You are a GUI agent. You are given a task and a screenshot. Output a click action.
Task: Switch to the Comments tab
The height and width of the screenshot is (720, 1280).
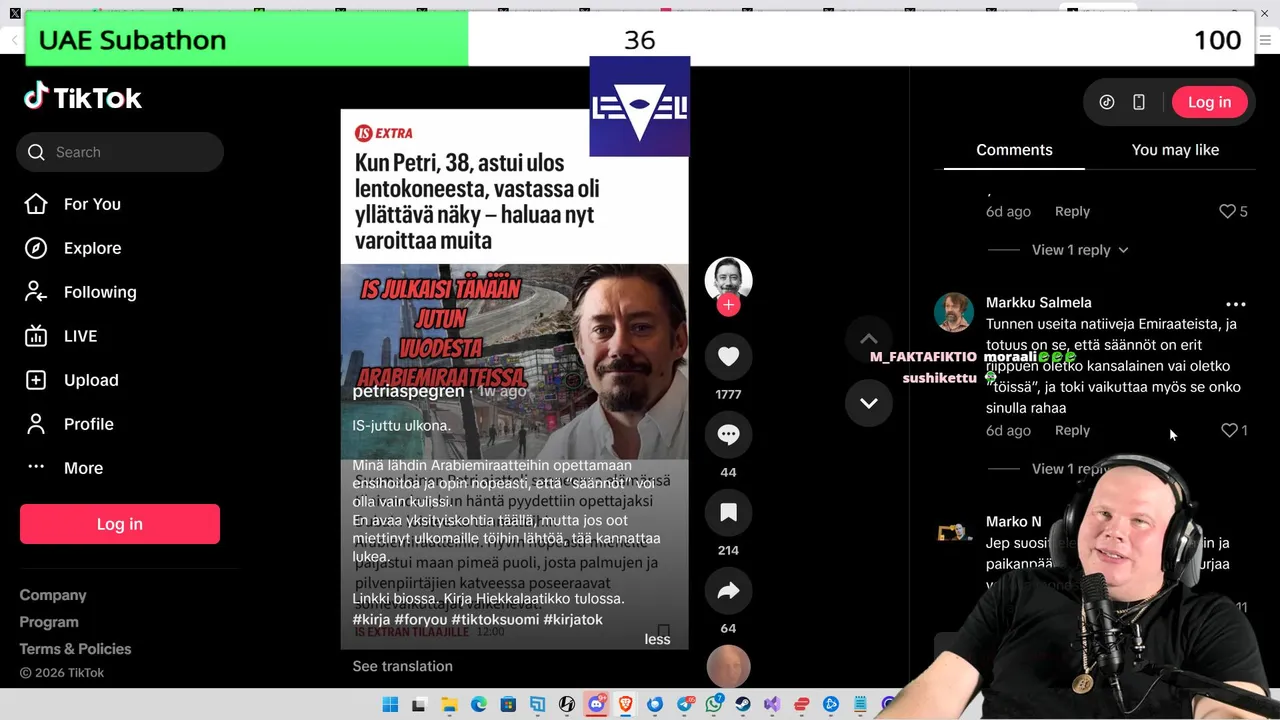(x=1014, y=150)
